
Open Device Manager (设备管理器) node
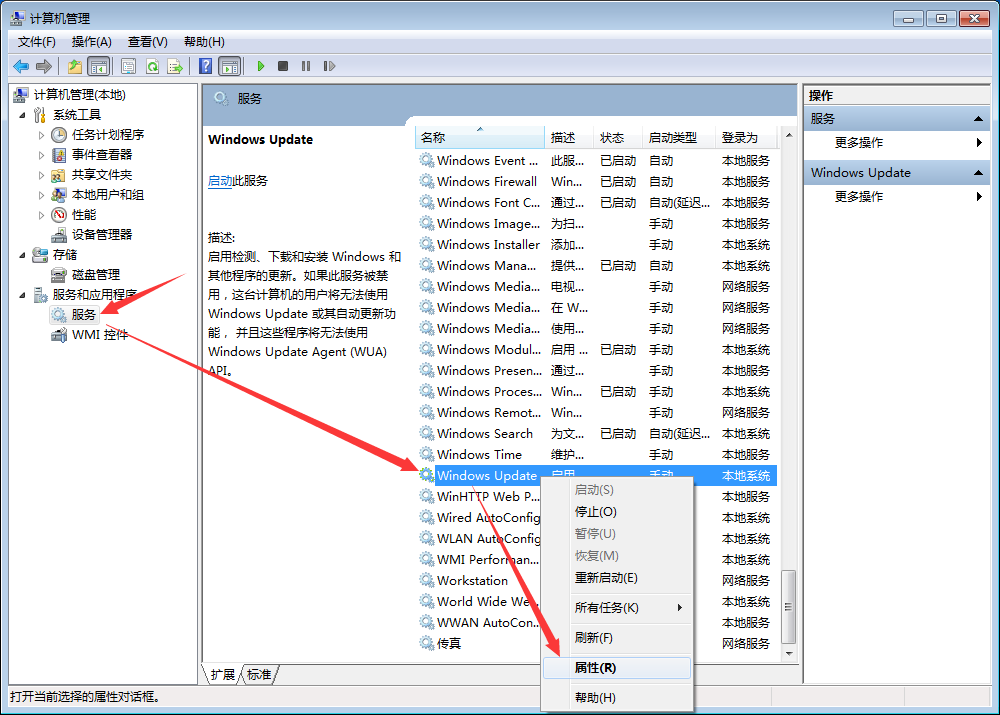point(101,235)
